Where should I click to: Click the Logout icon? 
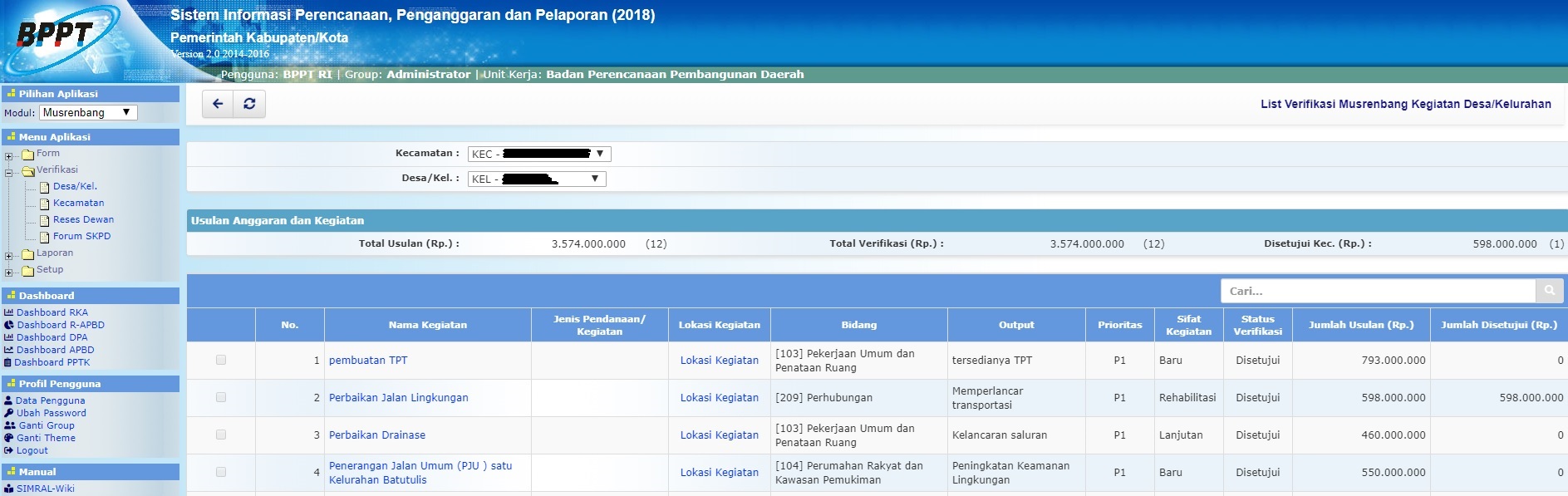coord(8,450)
